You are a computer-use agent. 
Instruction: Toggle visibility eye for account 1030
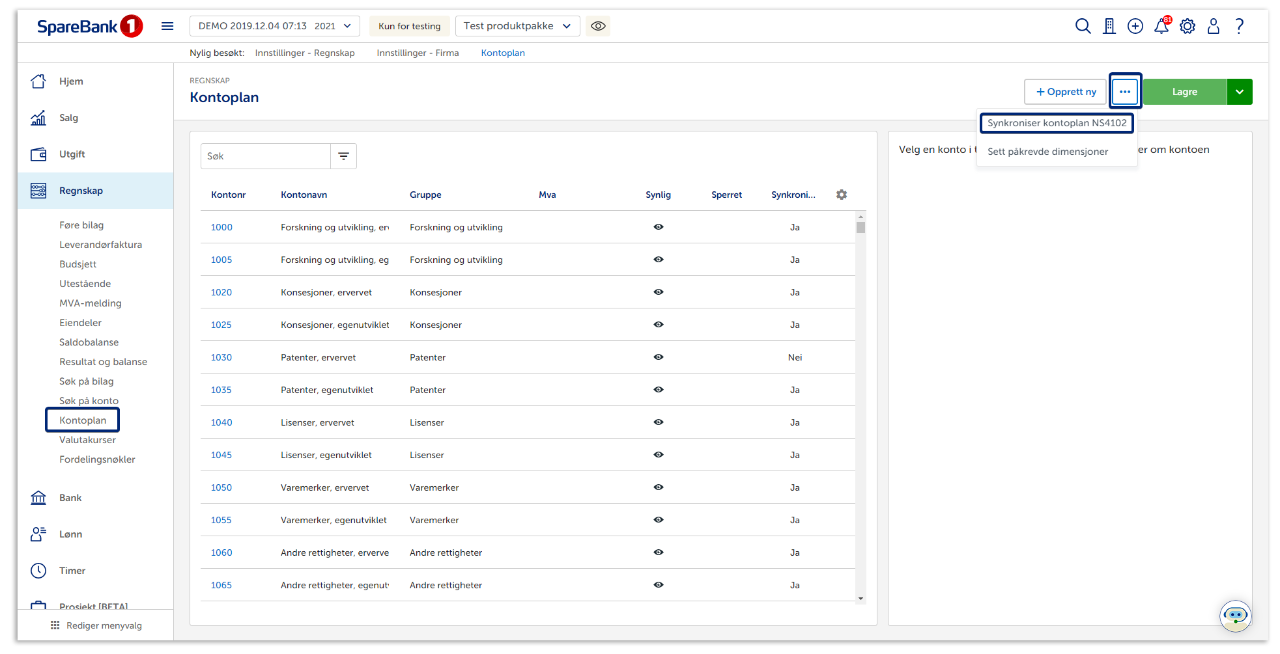pos(658,357)
